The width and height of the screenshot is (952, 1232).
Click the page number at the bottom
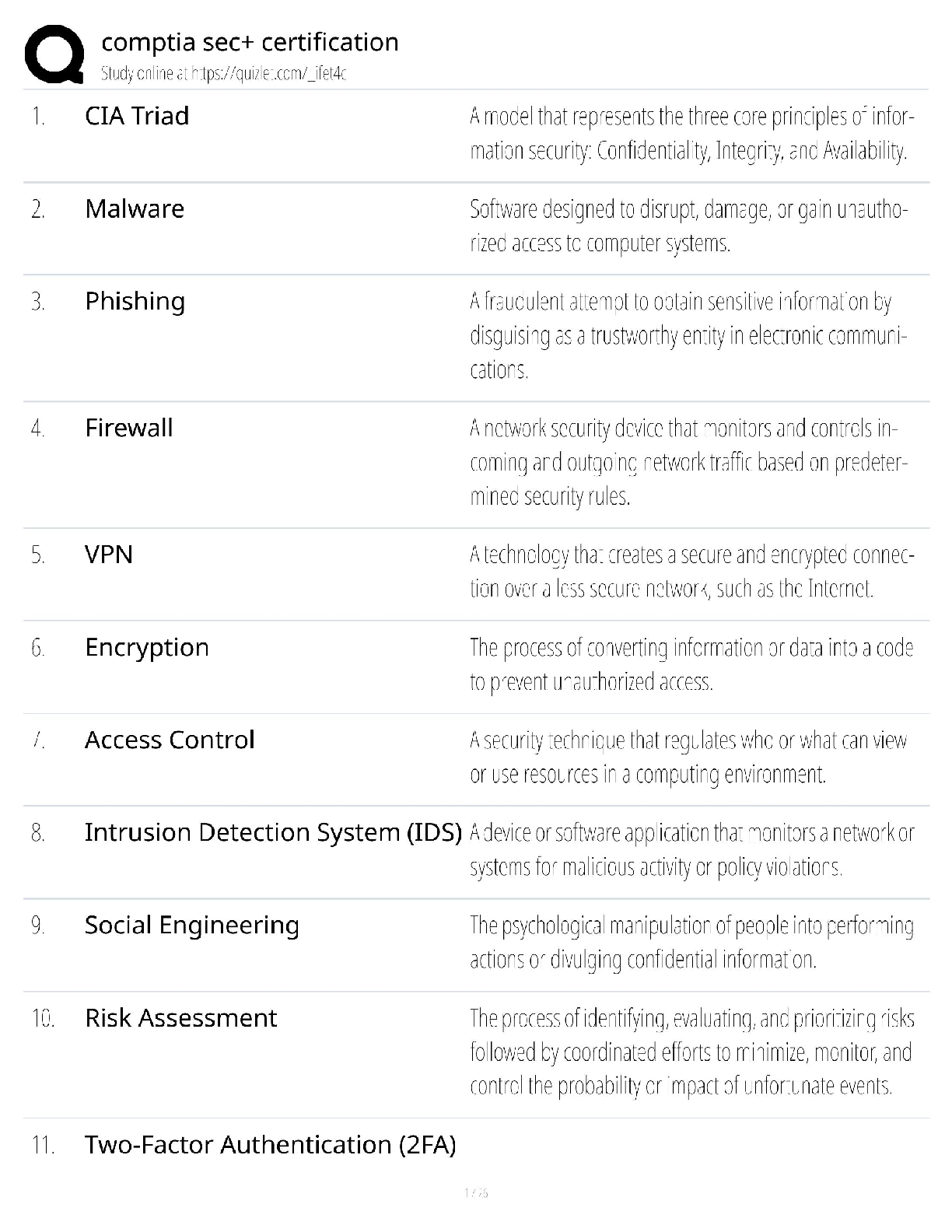click(475, 1192)
